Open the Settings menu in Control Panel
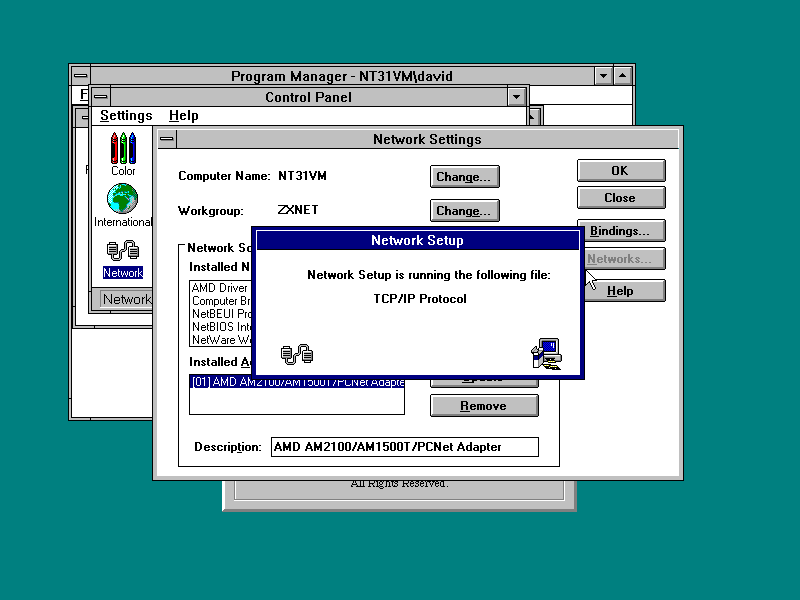Image resolution: width=800 pixels, height=600 pixels. (x=126, y=116)
